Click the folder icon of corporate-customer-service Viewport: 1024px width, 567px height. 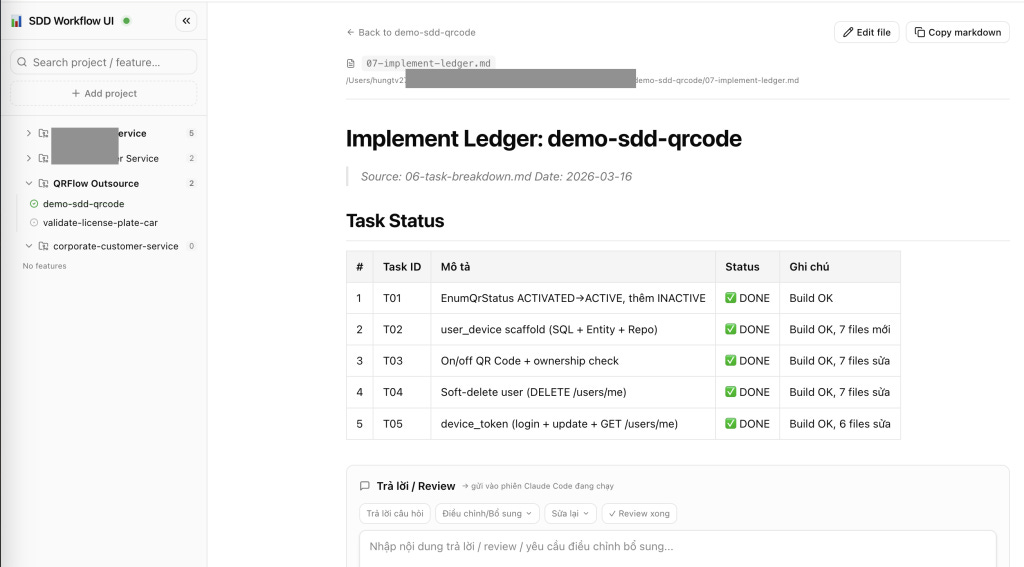tap(43, 246)
